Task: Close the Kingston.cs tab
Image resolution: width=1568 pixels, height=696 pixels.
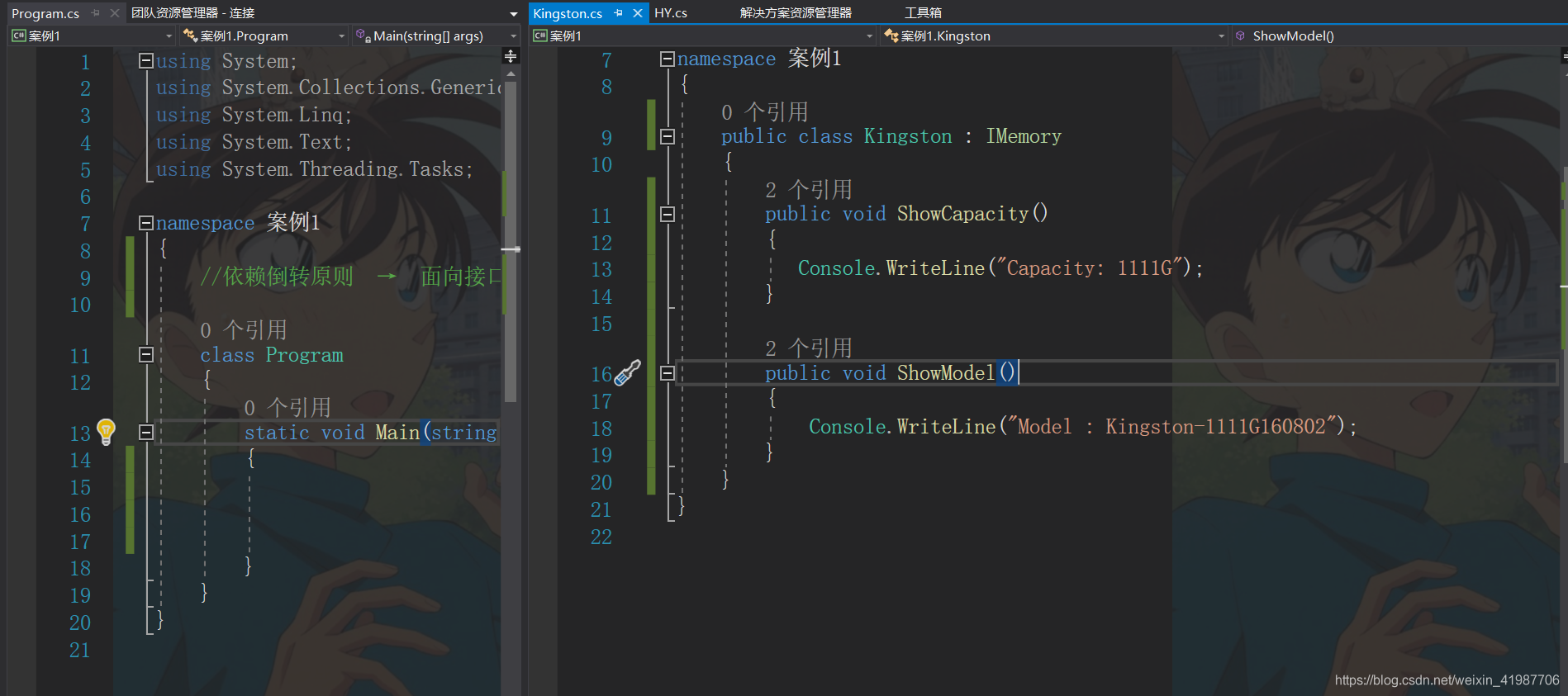Action: (x=638, y=13)
